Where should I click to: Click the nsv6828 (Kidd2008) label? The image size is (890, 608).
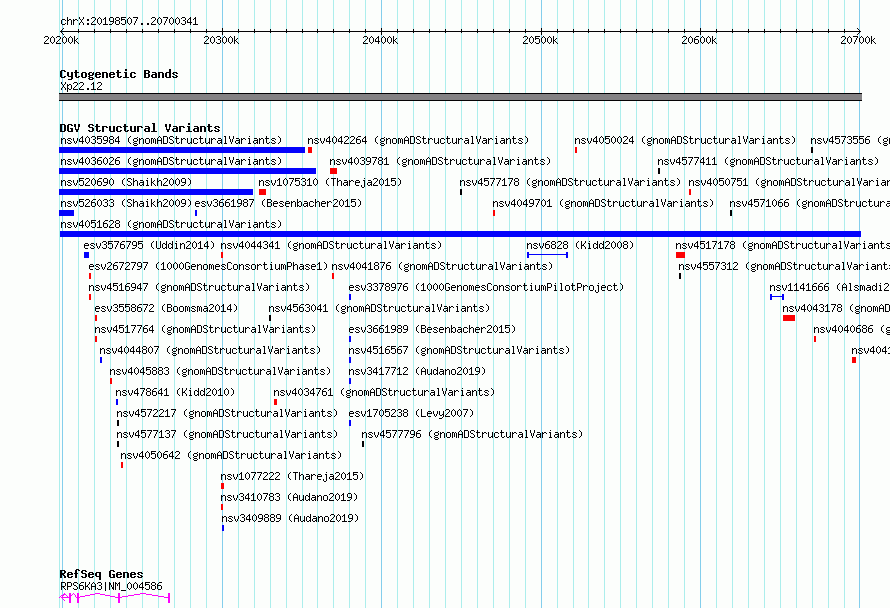580,245
